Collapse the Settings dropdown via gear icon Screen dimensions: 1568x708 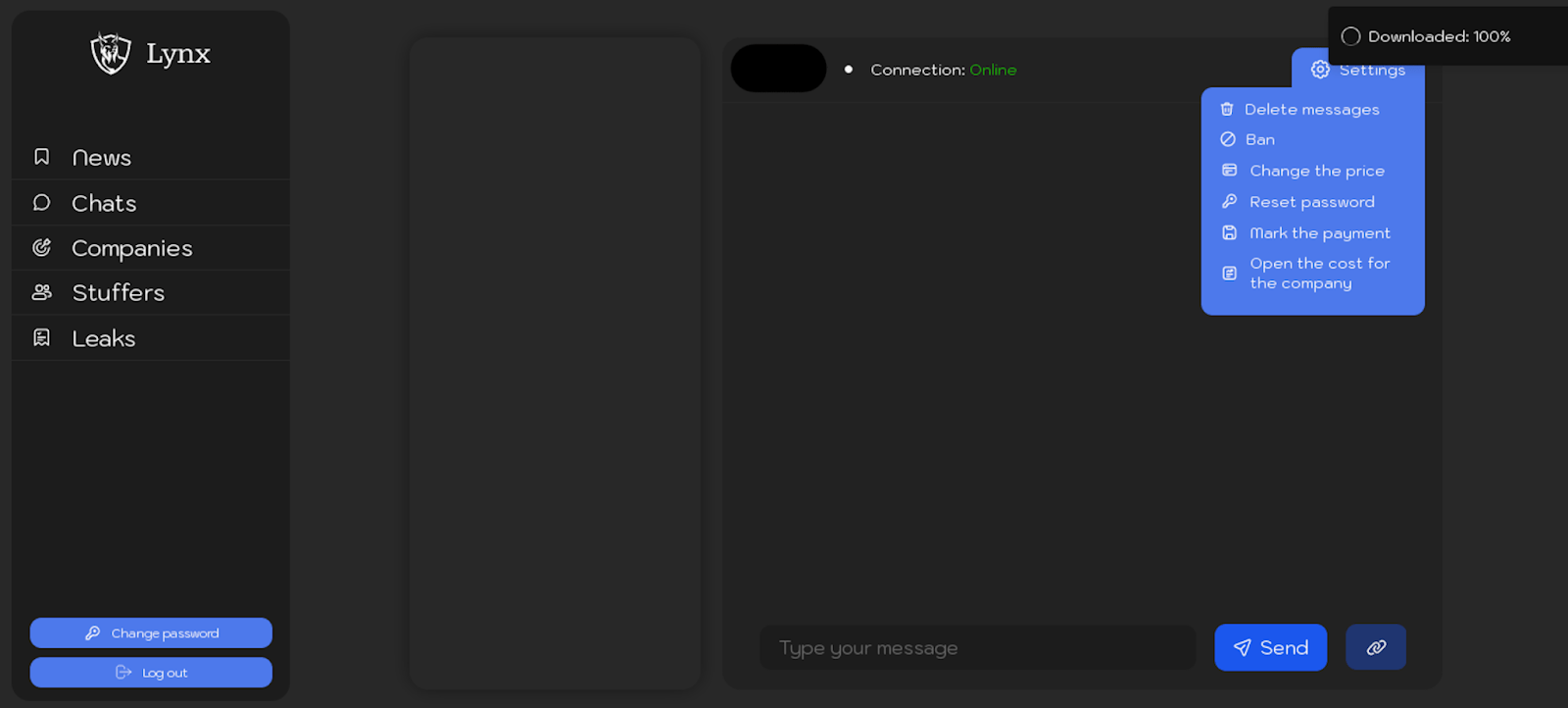(1320, 70)
